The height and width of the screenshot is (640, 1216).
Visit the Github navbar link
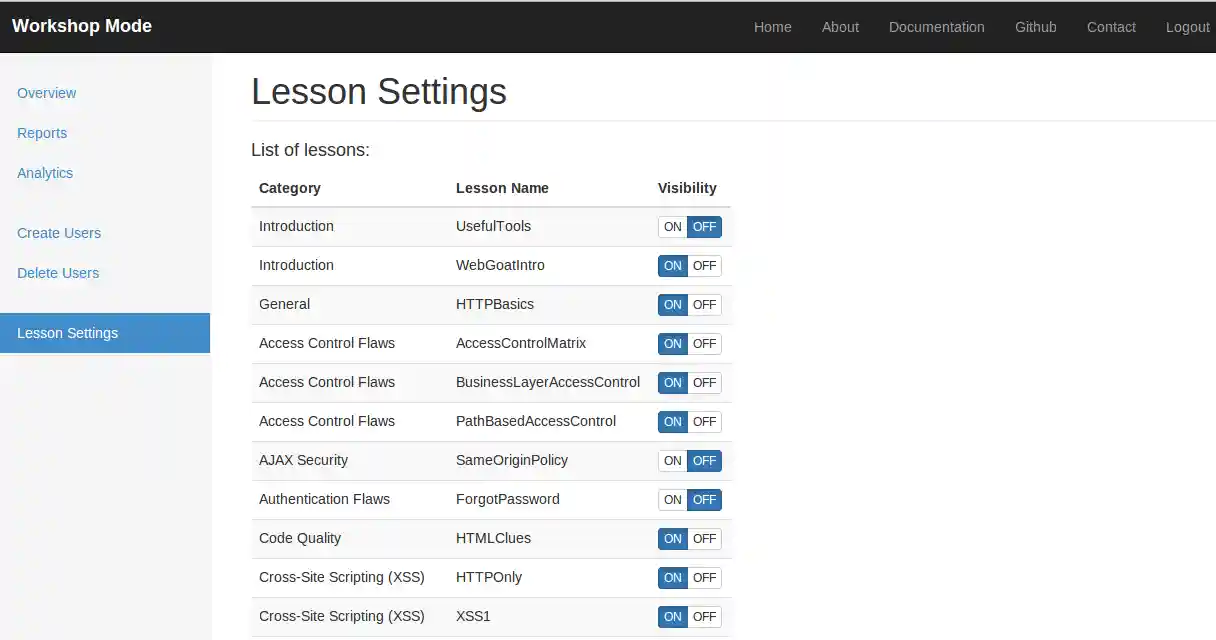pos(1035,27)
